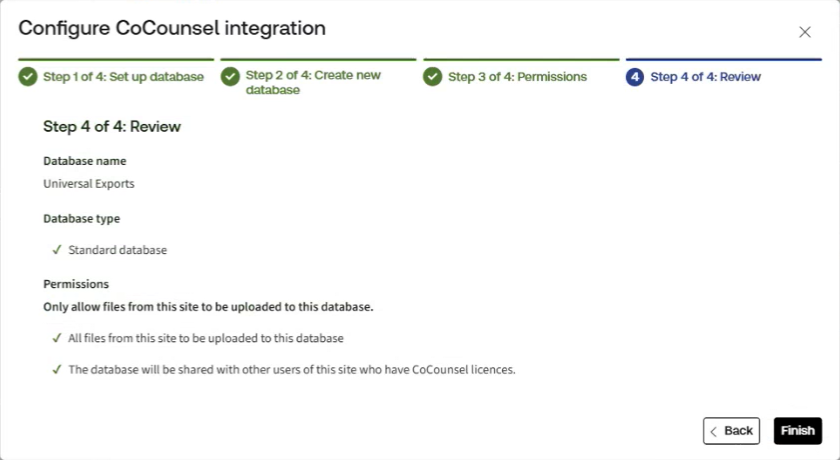Click the blue number 4 step circle
The width and height of the screenshot is (840, 460).
635,77
